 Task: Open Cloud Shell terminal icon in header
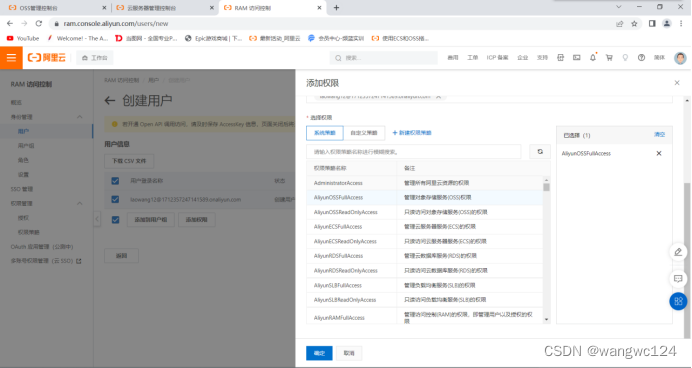pos(576,58)
